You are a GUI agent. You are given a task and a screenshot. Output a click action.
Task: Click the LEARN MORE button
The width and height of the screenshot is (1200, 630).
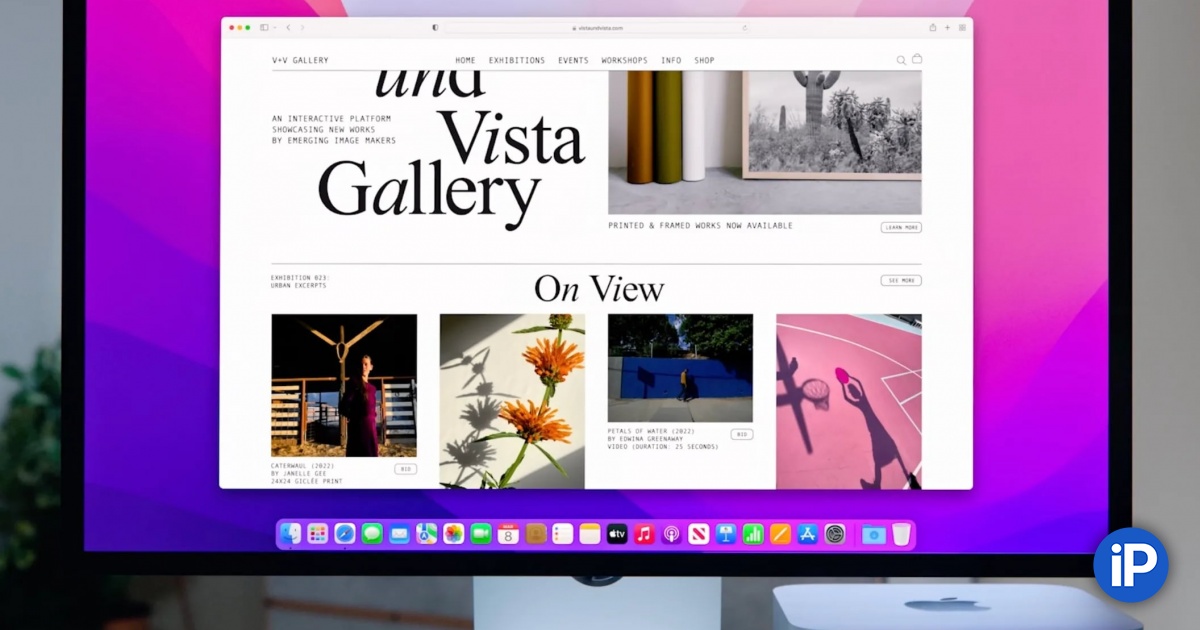tap(901, 227)
